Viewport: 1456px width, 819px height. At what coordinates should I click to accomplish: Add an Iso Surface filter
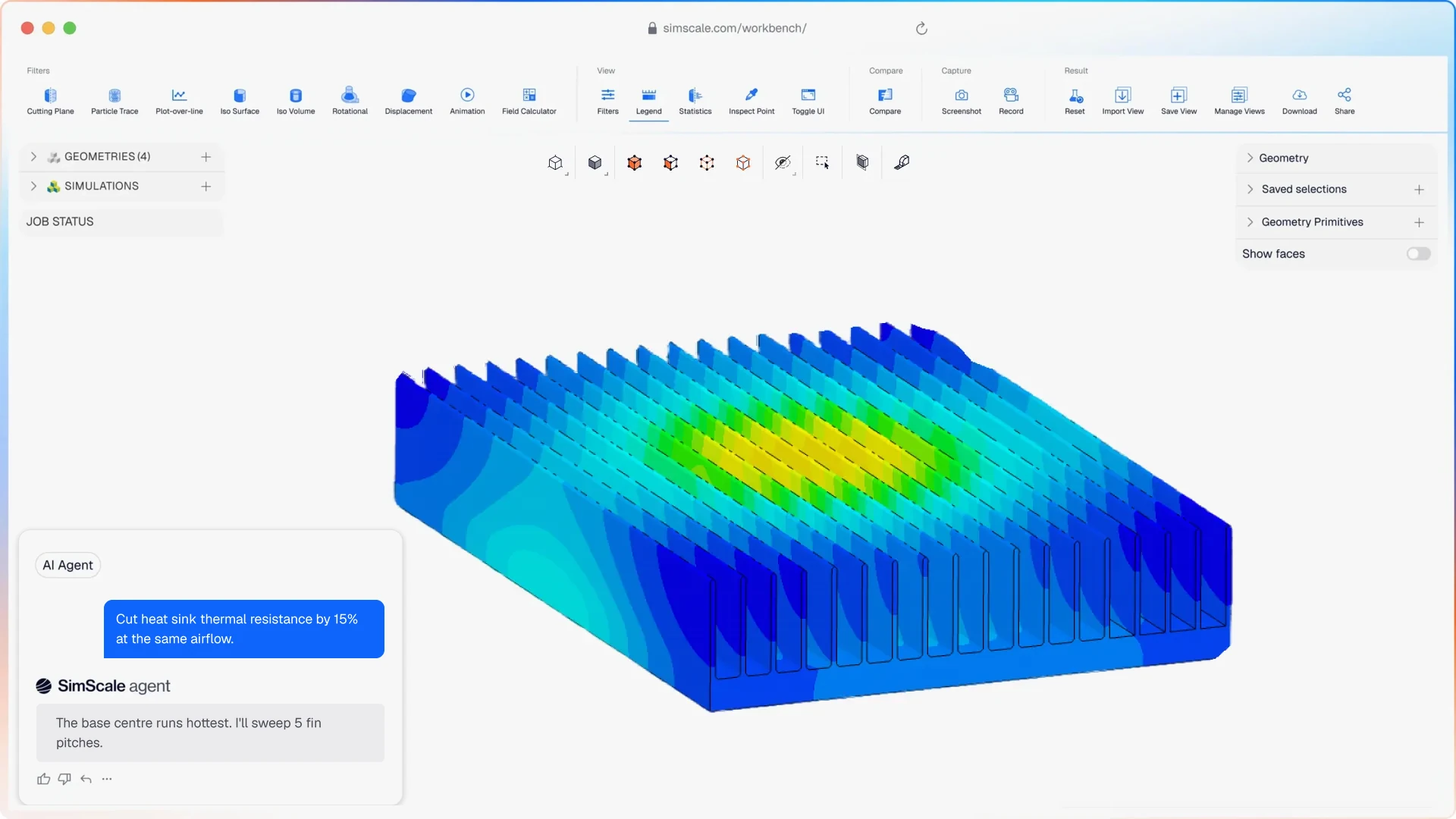240,101
